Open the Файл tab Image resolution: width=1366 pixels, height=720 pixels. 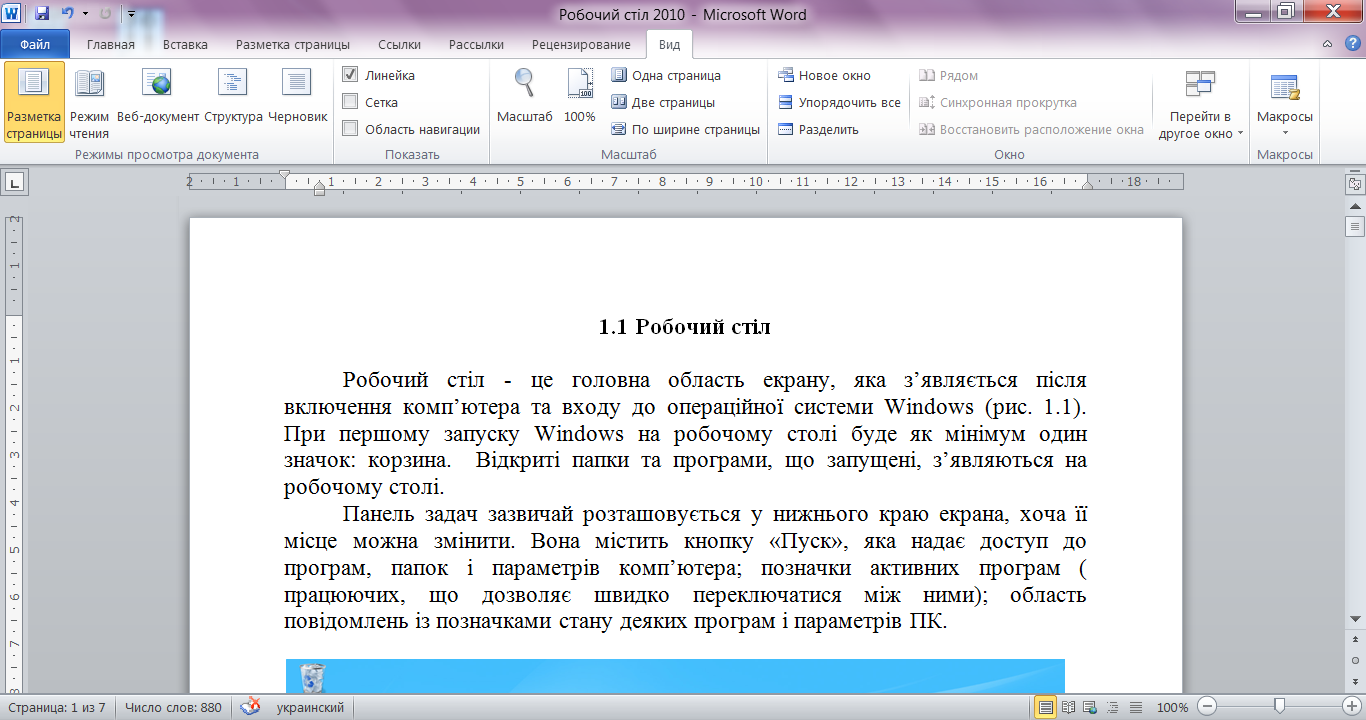[x=35, y=44]
